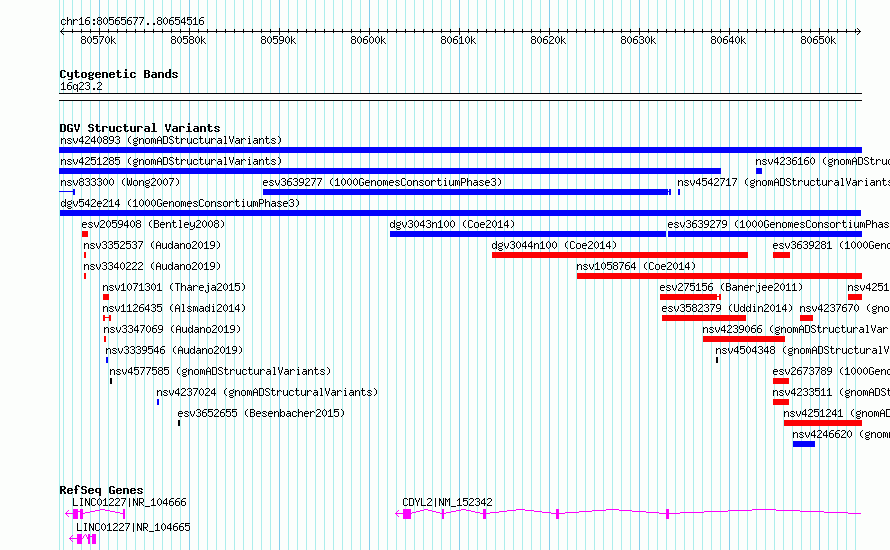Image resolution: width=890 pixels, height=550 pixels.
Task: Click nsv1071301 (Thareja2015) label
Action: pos(174,287)
